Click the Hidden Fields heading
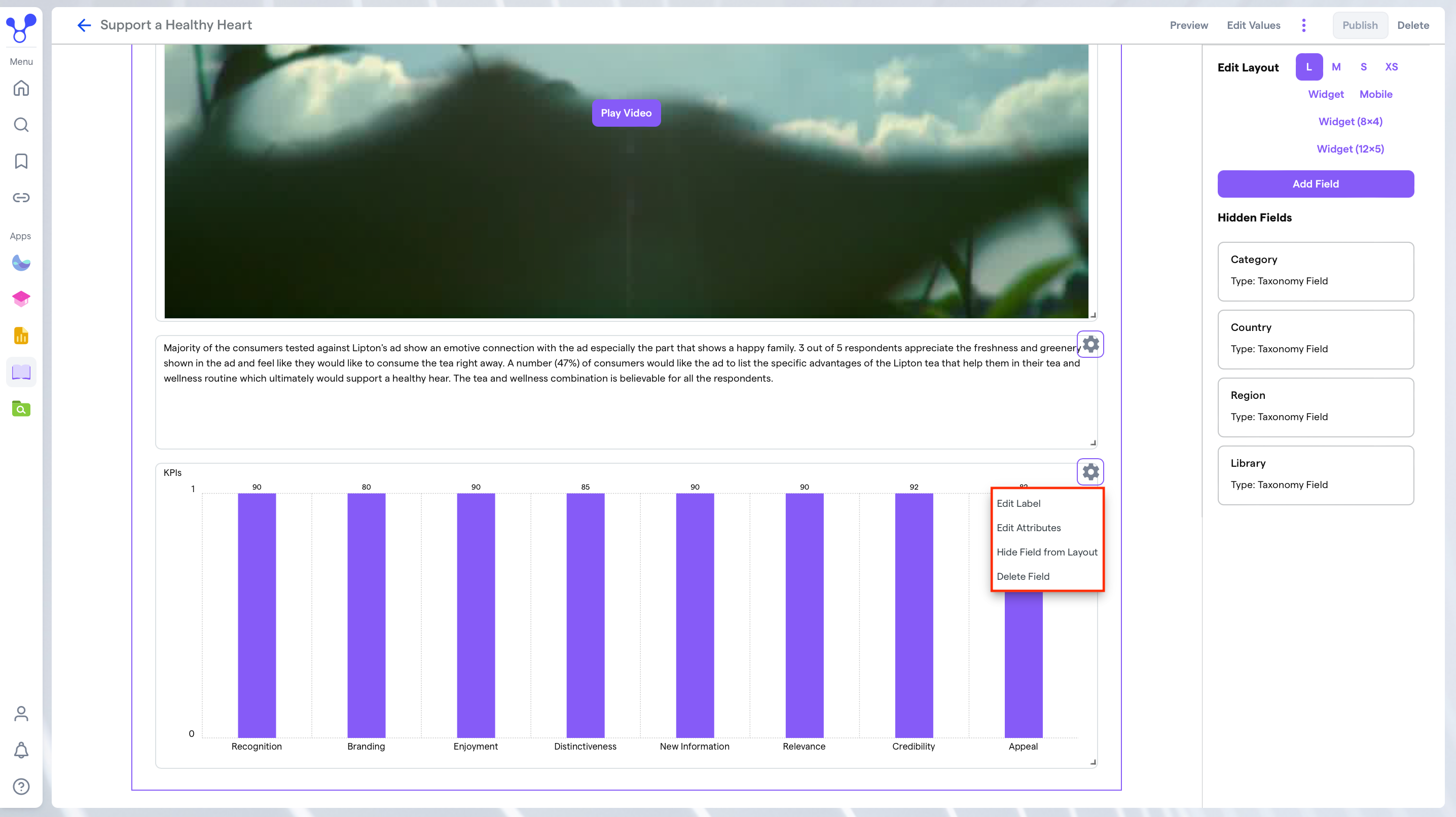The image size is (1456, 817). (x=1254, y=217)
